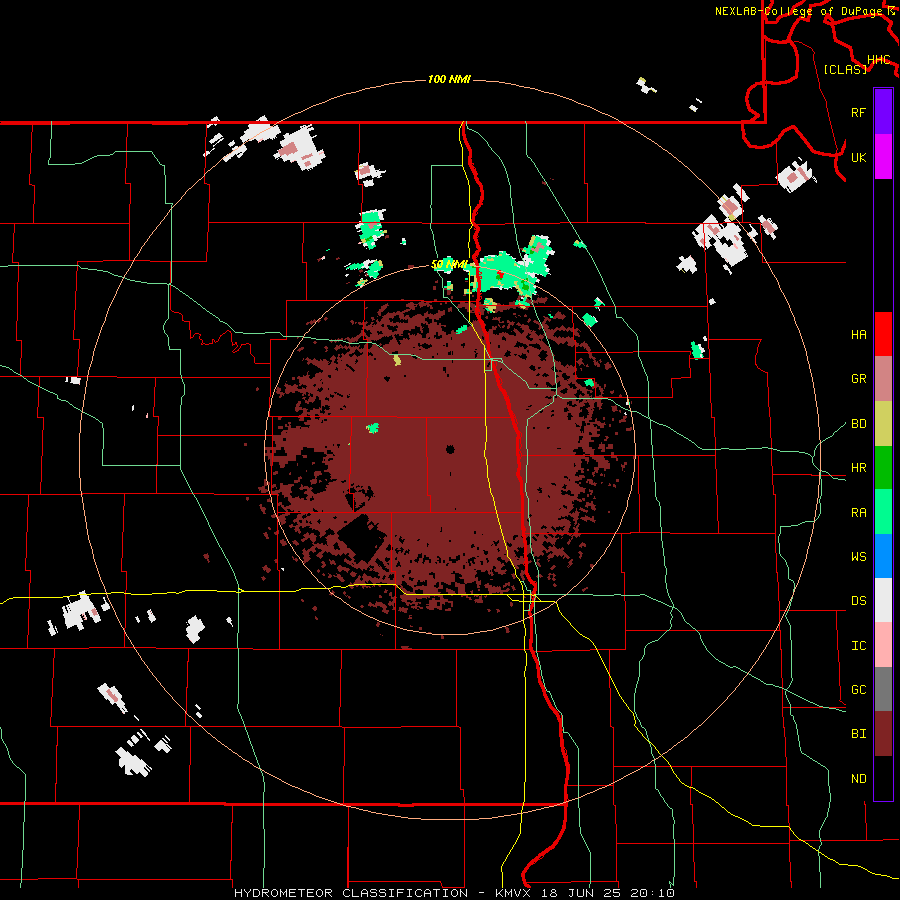The width and height of the screenshot is (900, 900).
Task: Click the IC legend label
Action: pyautogui.click(x=858, y=646)
